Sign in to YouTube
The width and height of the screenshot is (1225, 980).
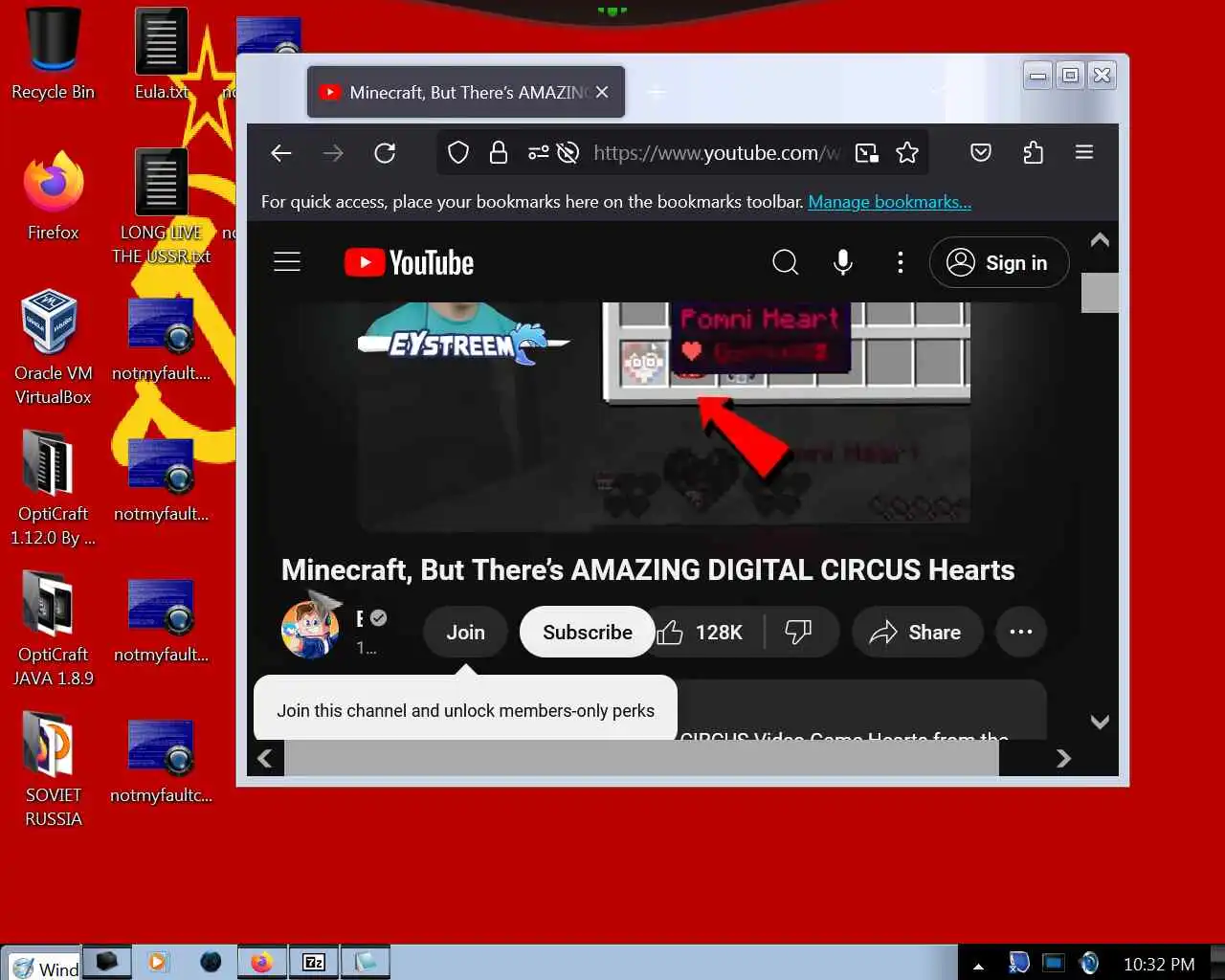pyautogui.click(x=999, y=262)
